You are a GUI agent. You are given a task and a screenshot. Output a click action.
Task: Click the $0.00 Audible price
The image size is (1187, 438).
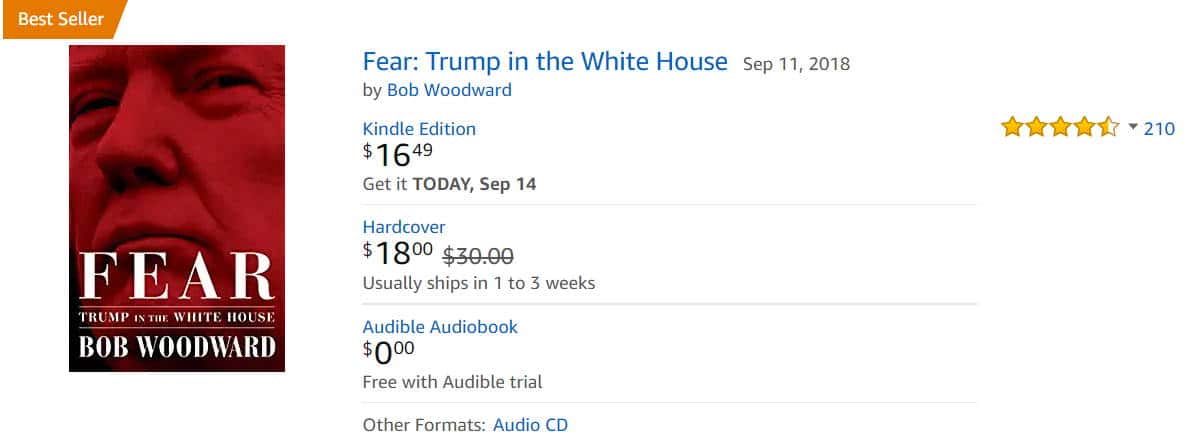tap(388, 352)
